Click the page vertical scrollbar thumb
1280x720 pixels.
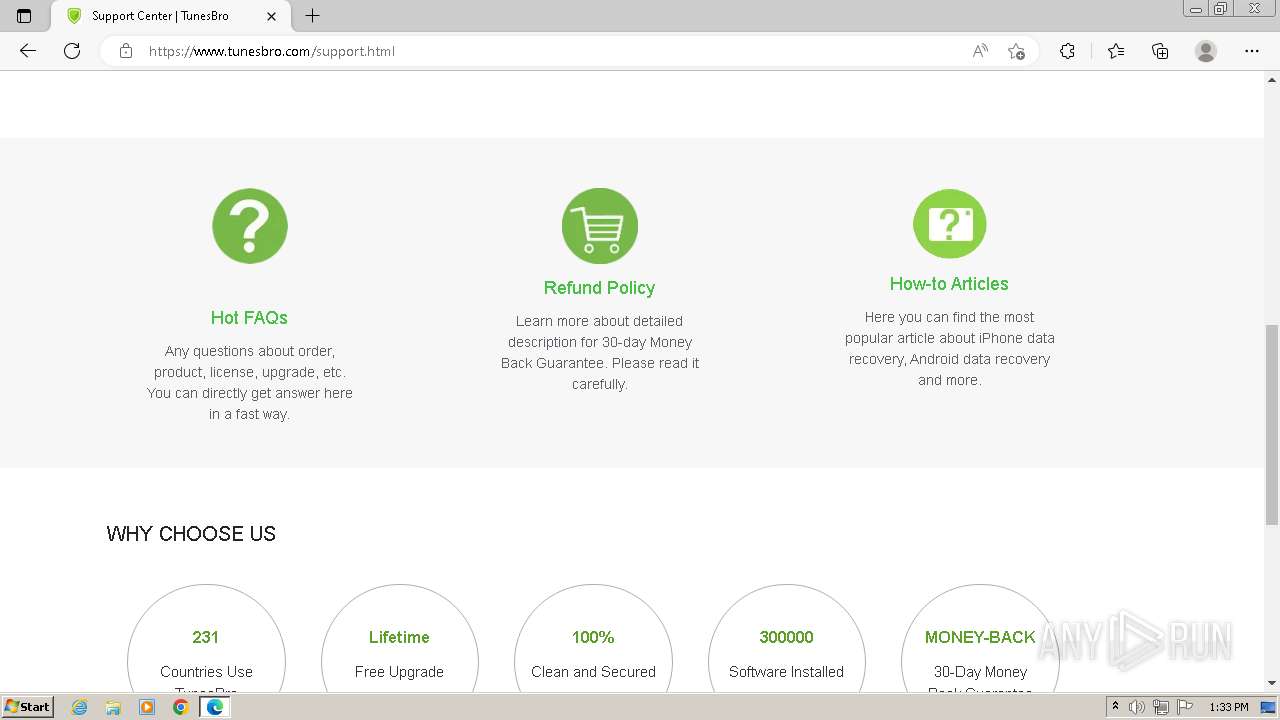(1272, 424)
